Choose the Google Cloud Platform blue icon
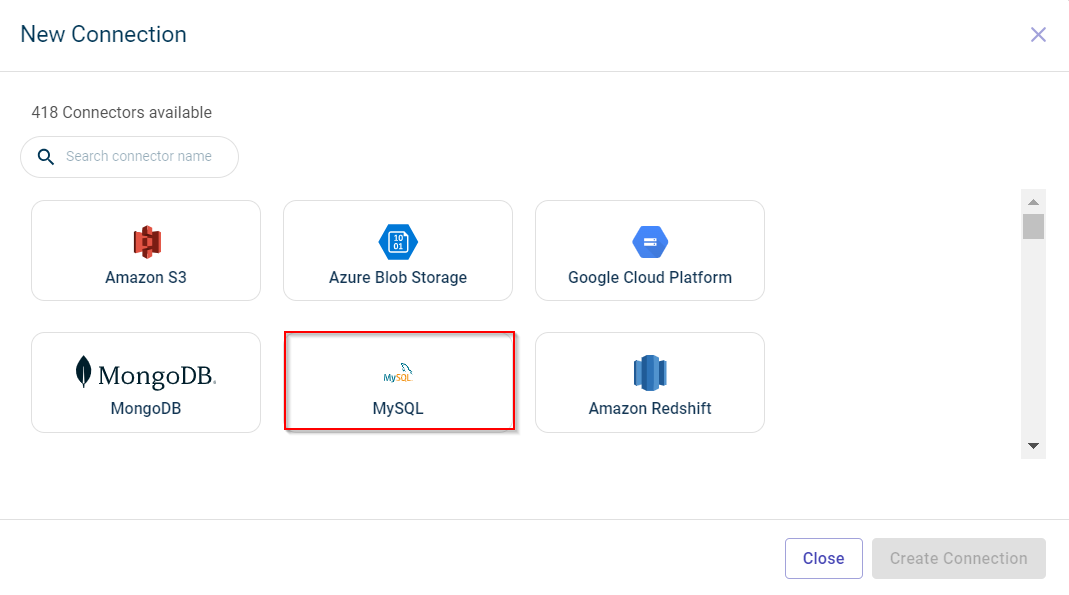Viewport: 1069px width, 595px height. tap(650, 242)
